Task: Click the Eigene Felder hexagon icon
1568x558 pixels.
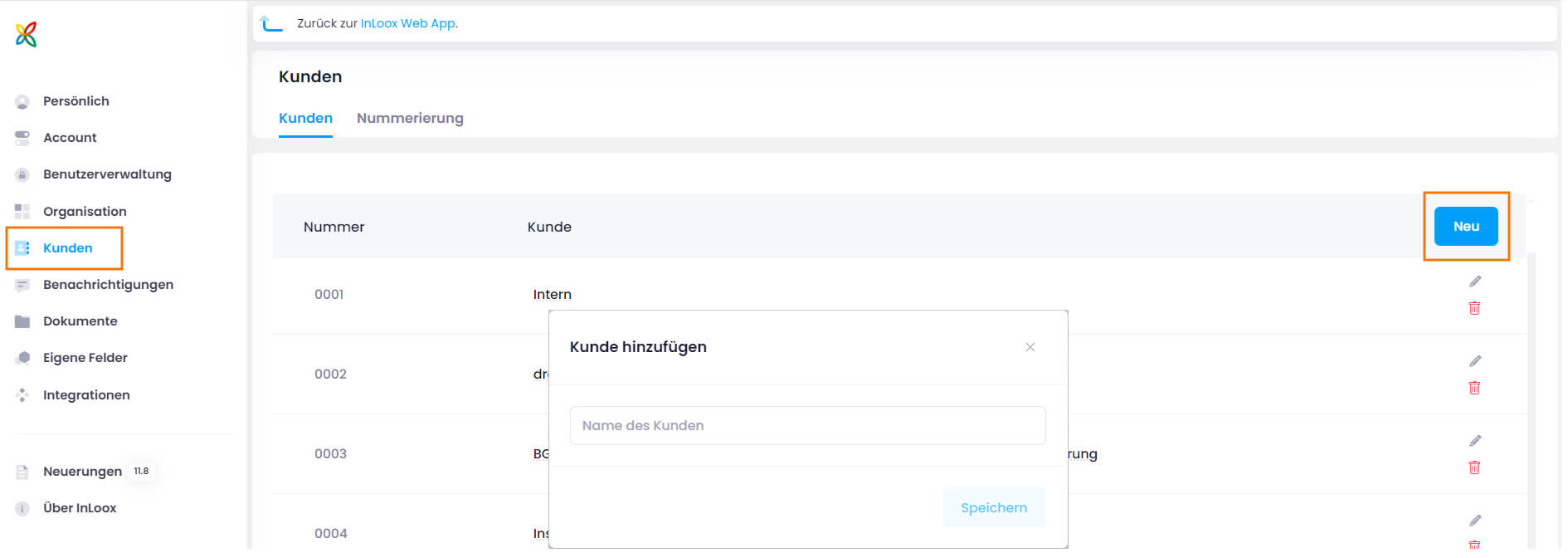Action: coord(22,358)
